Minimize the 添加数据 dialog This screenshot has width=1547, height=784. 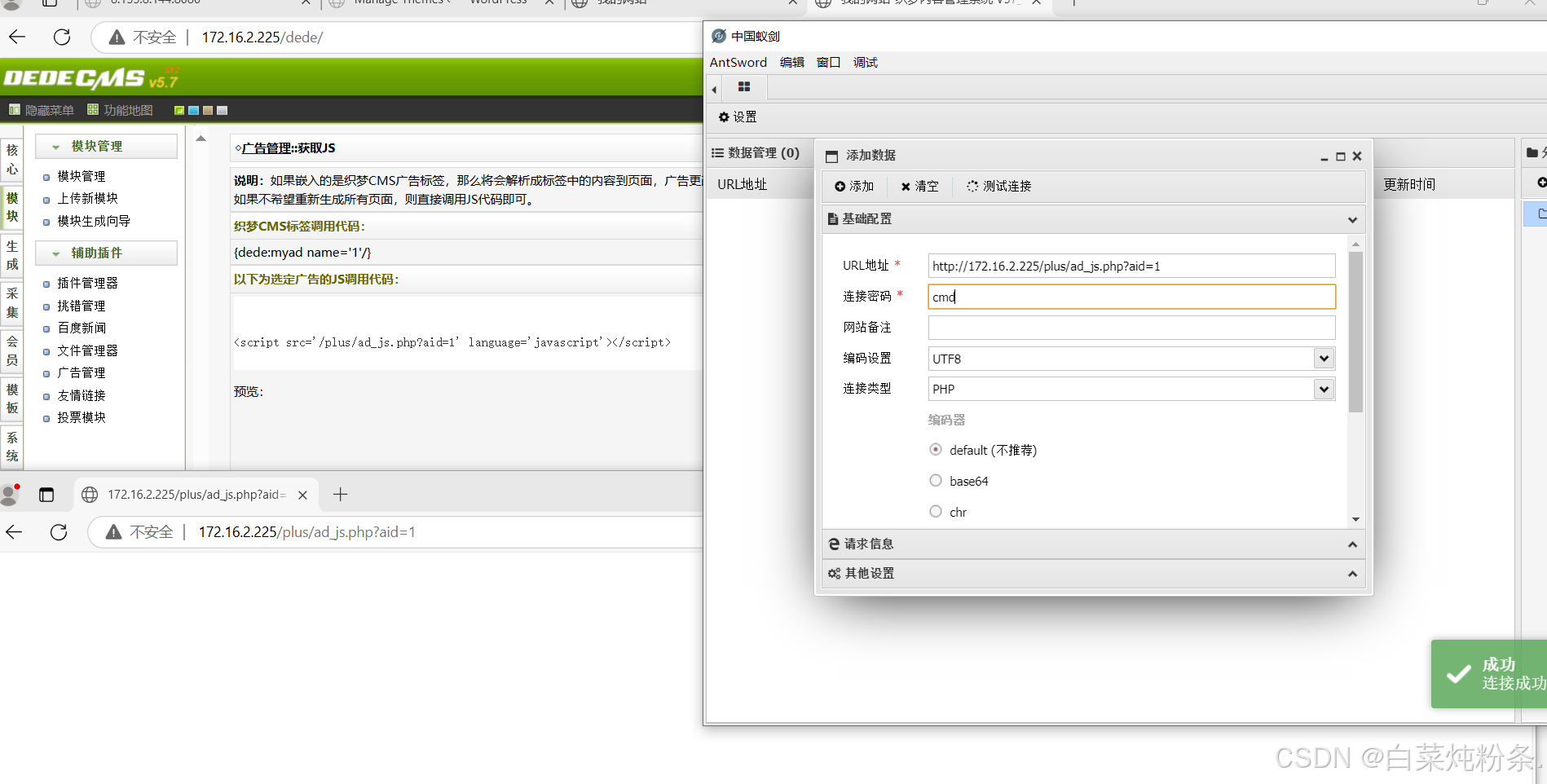click(1324, 158)
